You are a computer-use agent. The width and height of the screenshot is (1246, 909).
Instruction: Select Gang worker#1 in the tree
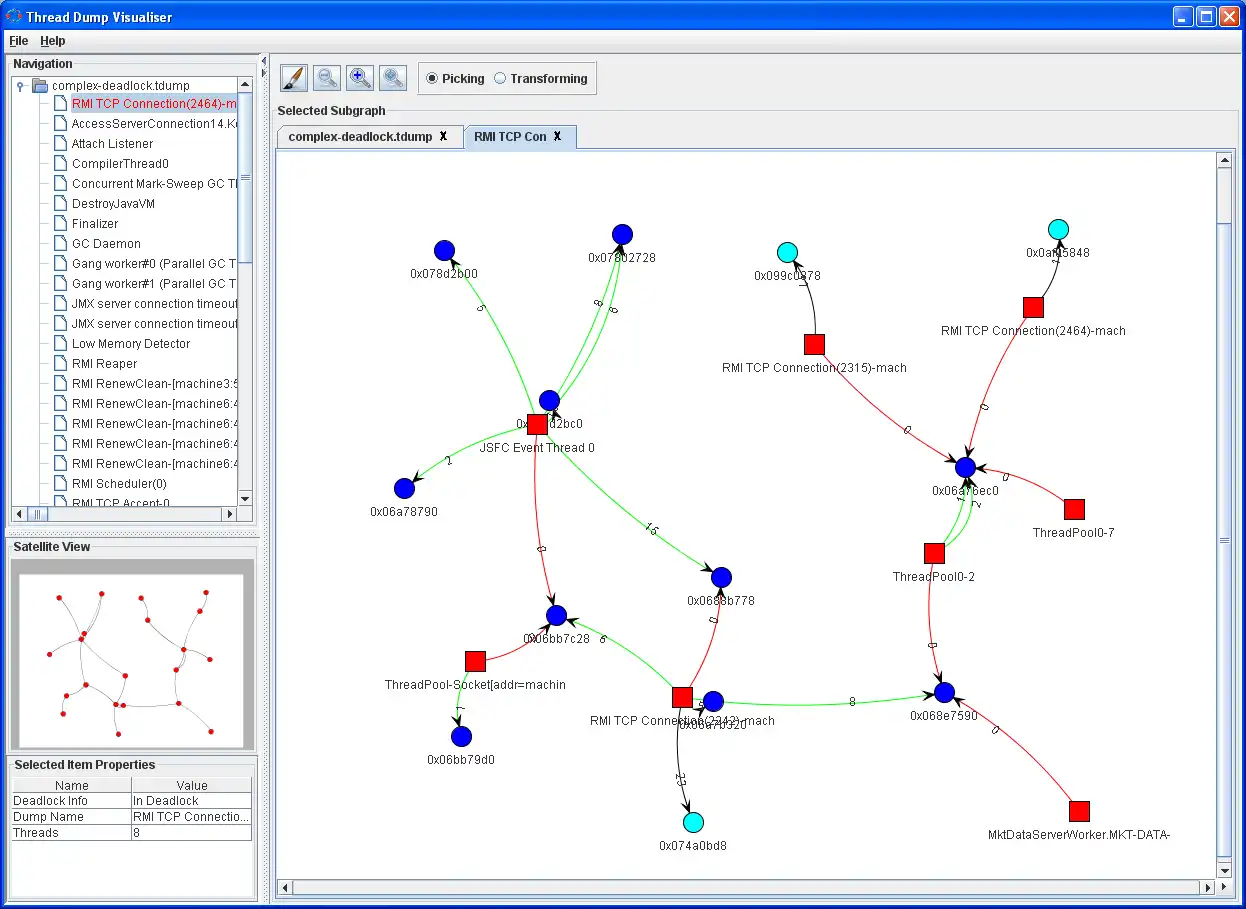pos(154,283)
